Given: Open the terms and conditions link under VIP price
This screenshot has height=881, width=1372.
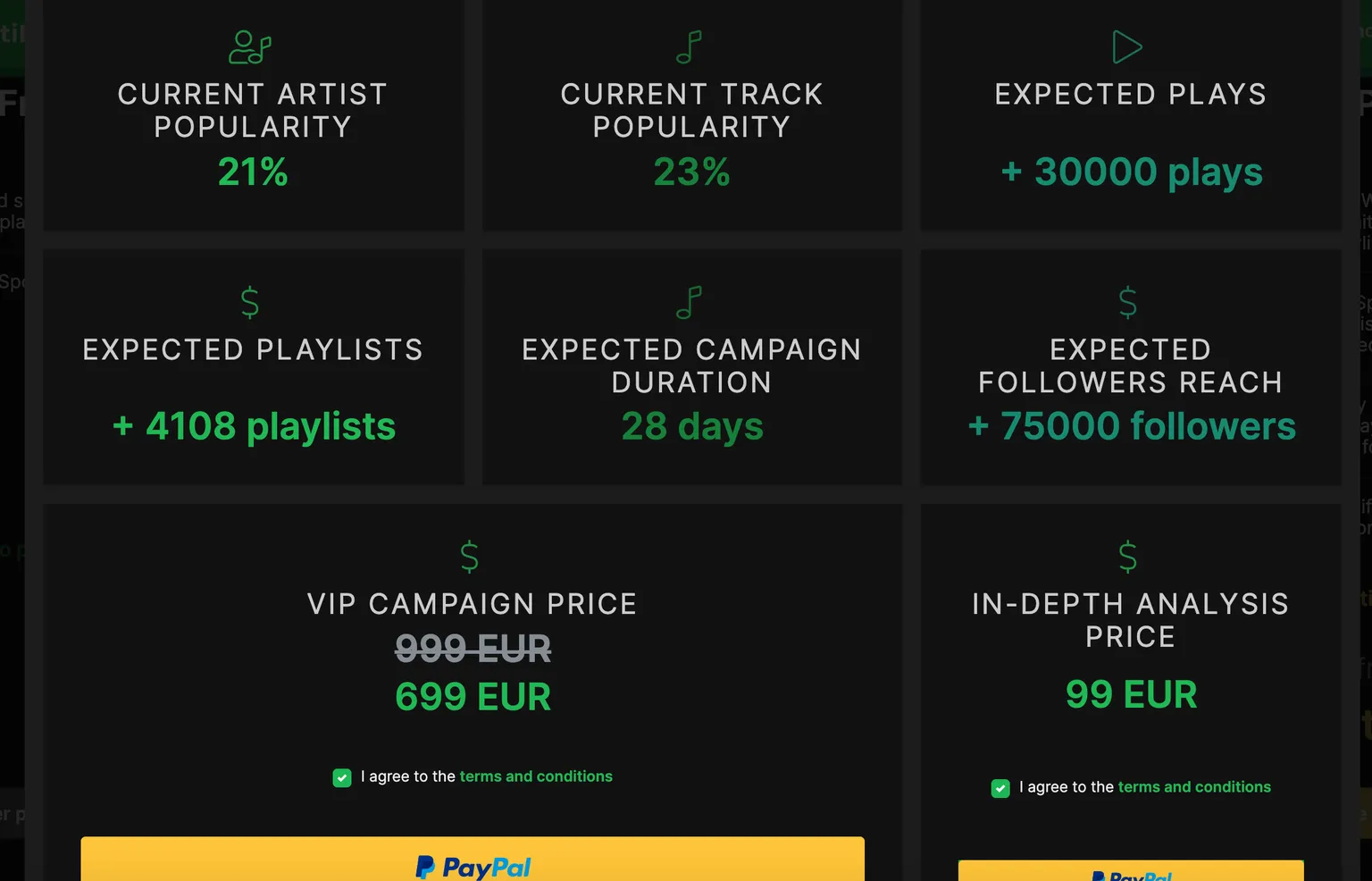Looking at the screenshot, I should (x=536, y=776).
